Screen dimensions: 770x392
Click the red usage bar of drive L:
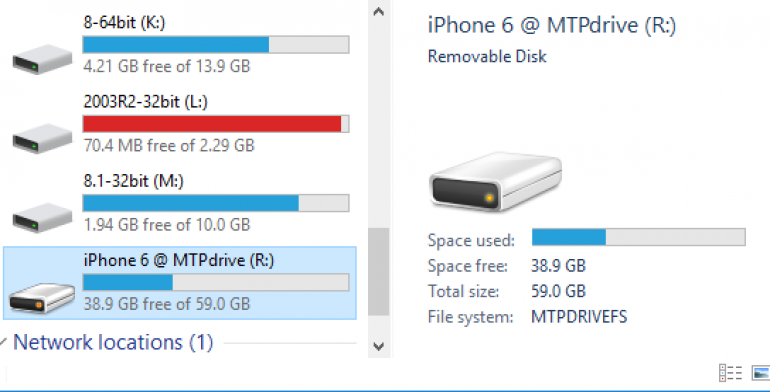(x=212, y=124)
